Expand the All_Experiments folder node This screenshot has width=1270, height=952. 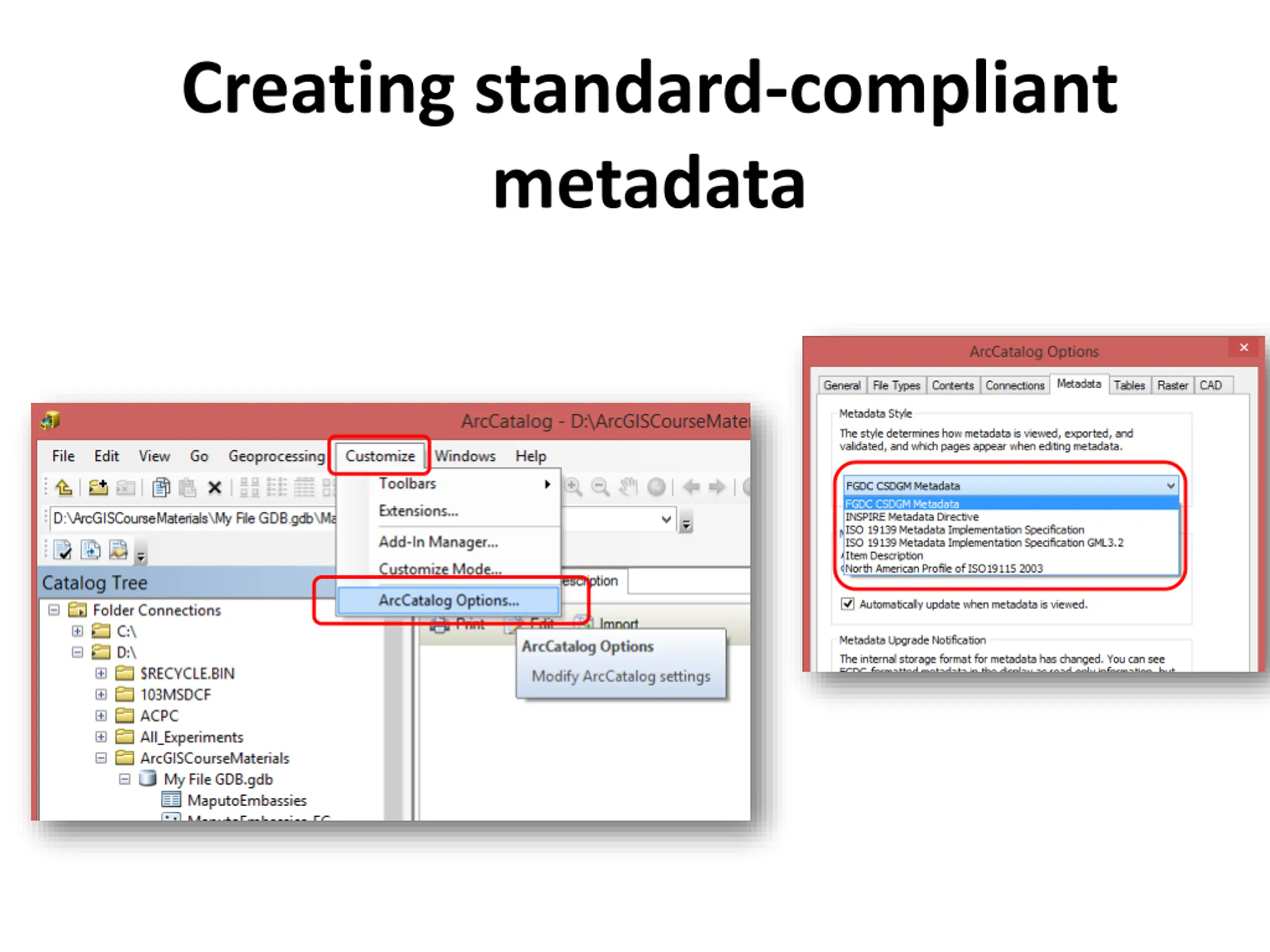pyautogui.click(x=101, y=737)
